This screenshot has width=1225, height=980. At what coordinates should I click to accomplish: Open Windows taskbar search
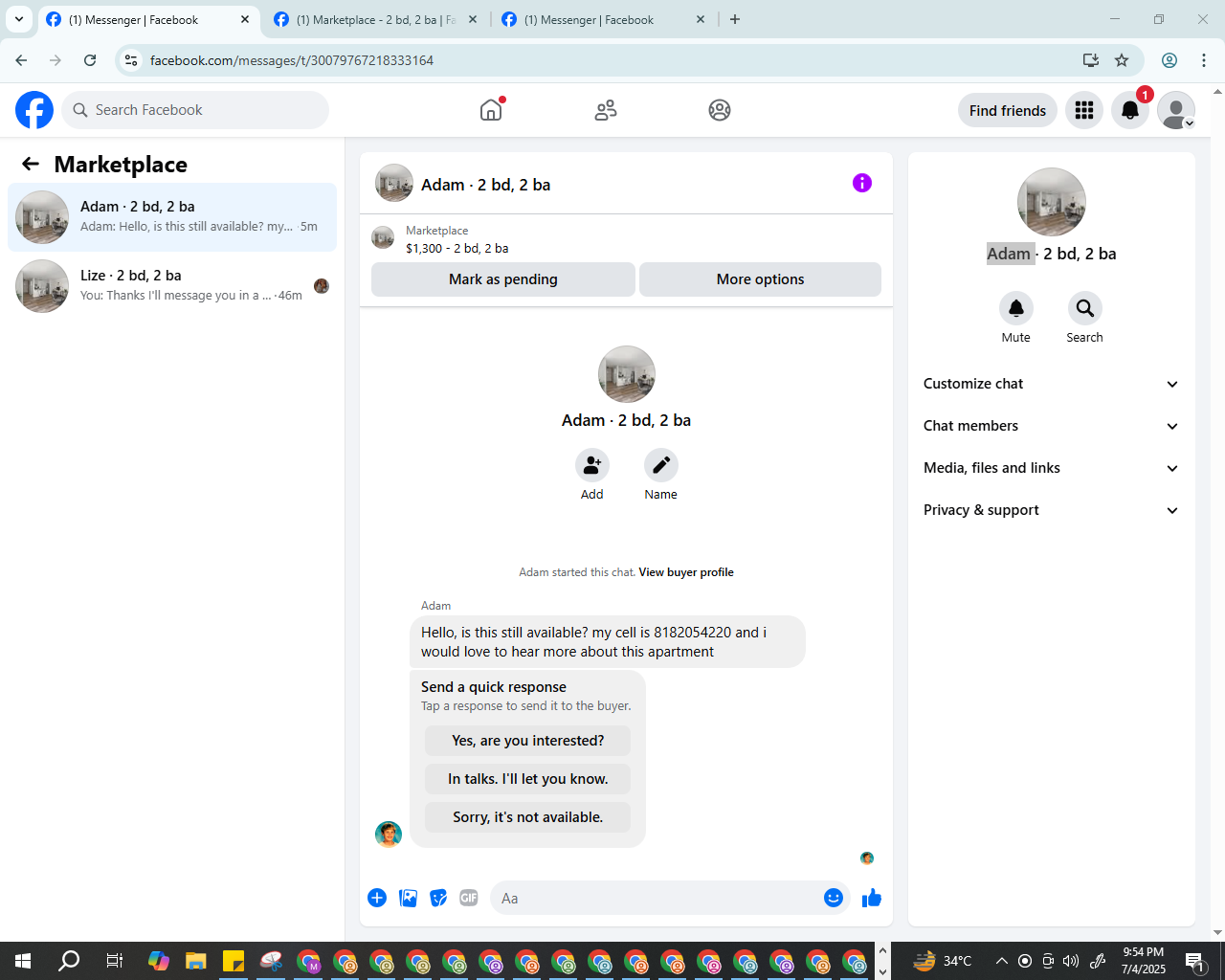coord(69,961)
